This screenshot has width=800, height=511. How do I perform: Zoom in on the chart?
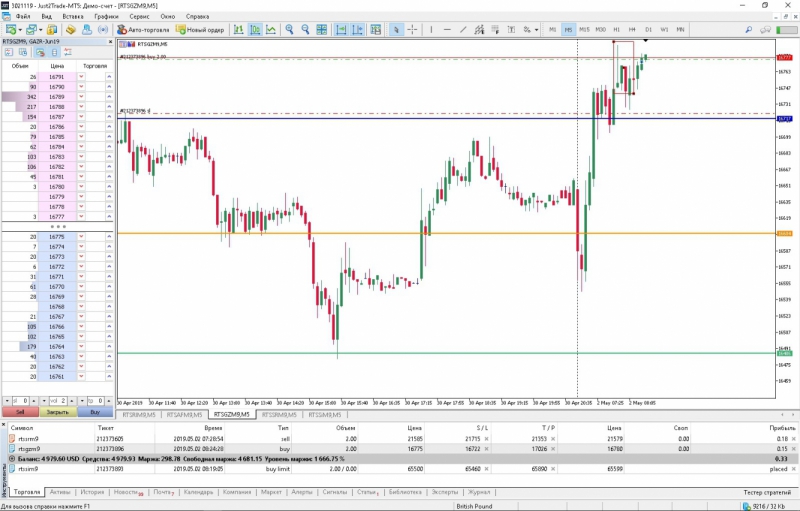click(x=289, y=30)
